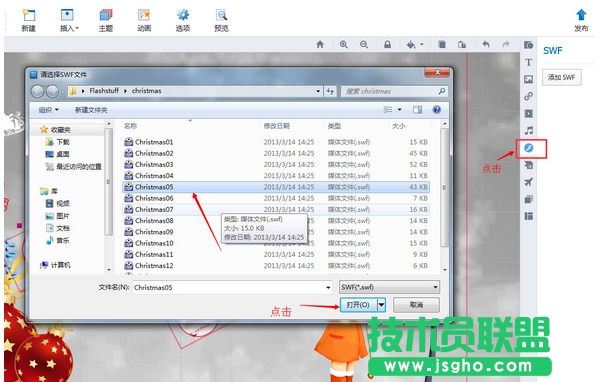Expand the address bar path dropdown
Screen dimensions: 595x382
point(318,91)
